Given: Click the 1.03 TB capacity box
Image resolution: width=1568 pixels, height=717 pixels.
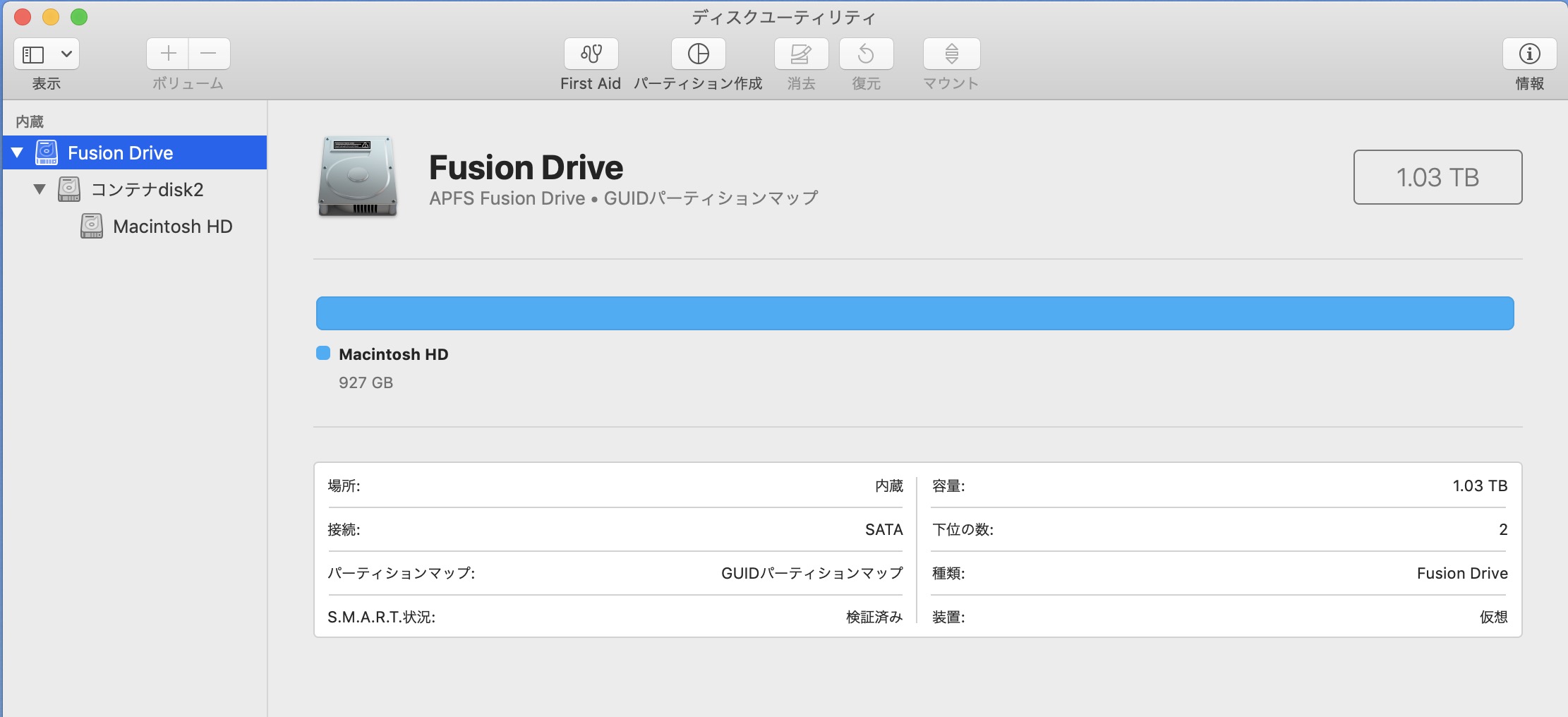Looking at the screenshot, I should coord(1437,177).
